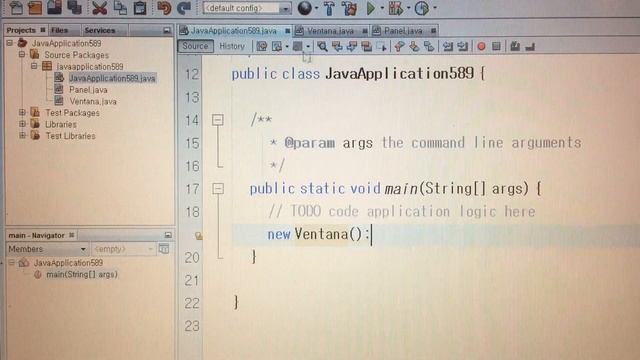The height and width of the screenshot is (360, 640).
Task: Click the Copy toolbar icon
Action: click(120, 7)
